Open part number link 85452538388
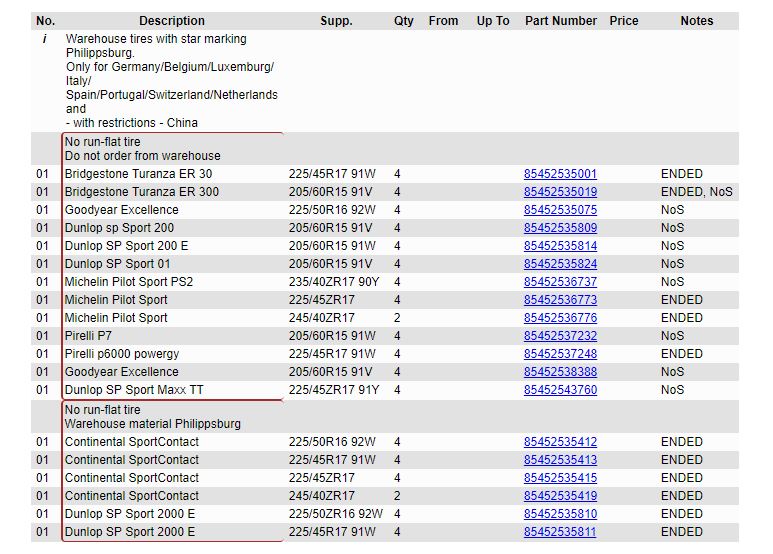The image size is (773, 554). pos(560,372)
